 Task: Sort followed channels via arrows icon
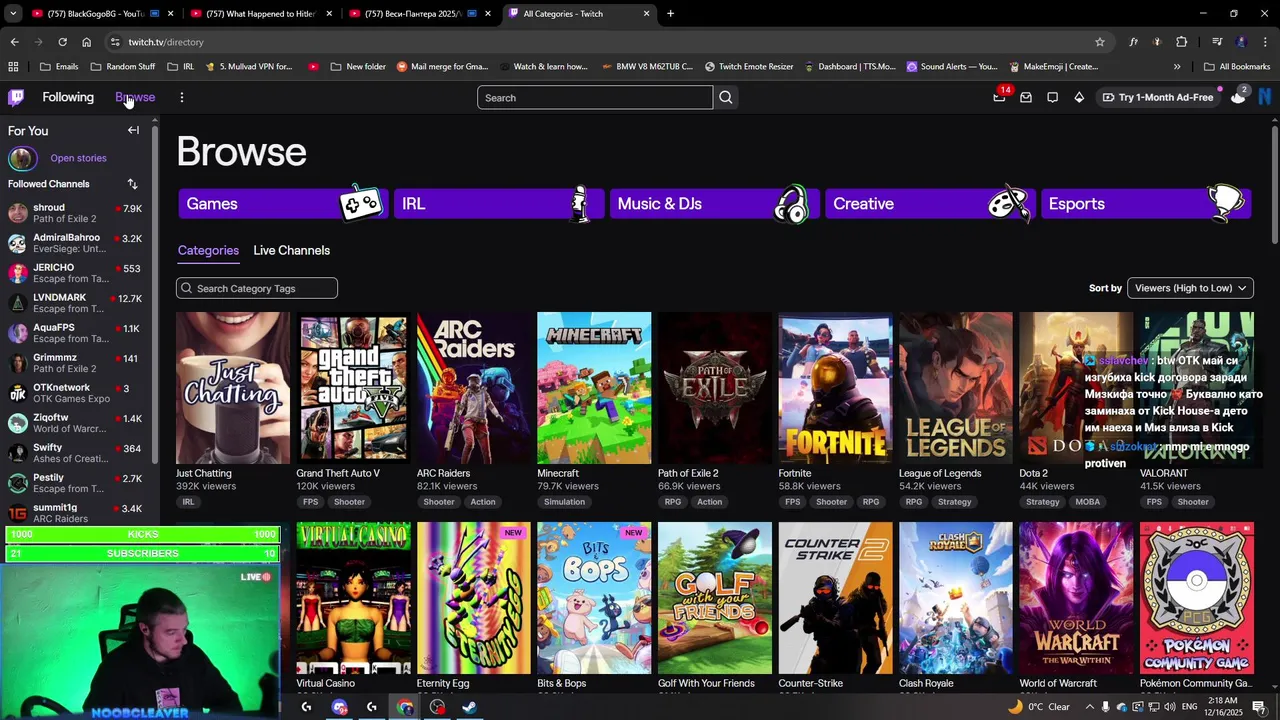click(132, 184)
